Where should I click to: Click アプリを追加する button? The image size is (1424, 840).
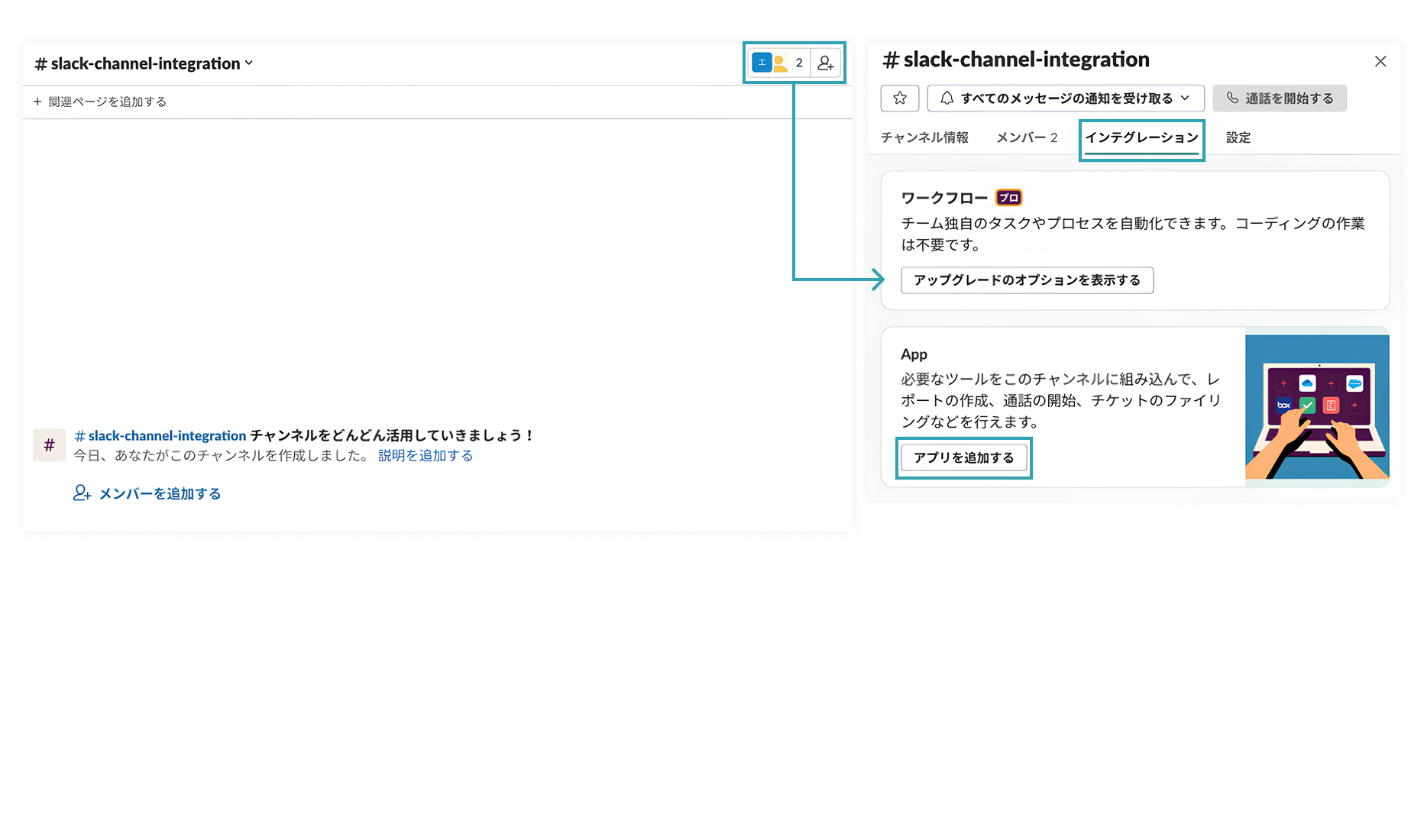[963, 457]
